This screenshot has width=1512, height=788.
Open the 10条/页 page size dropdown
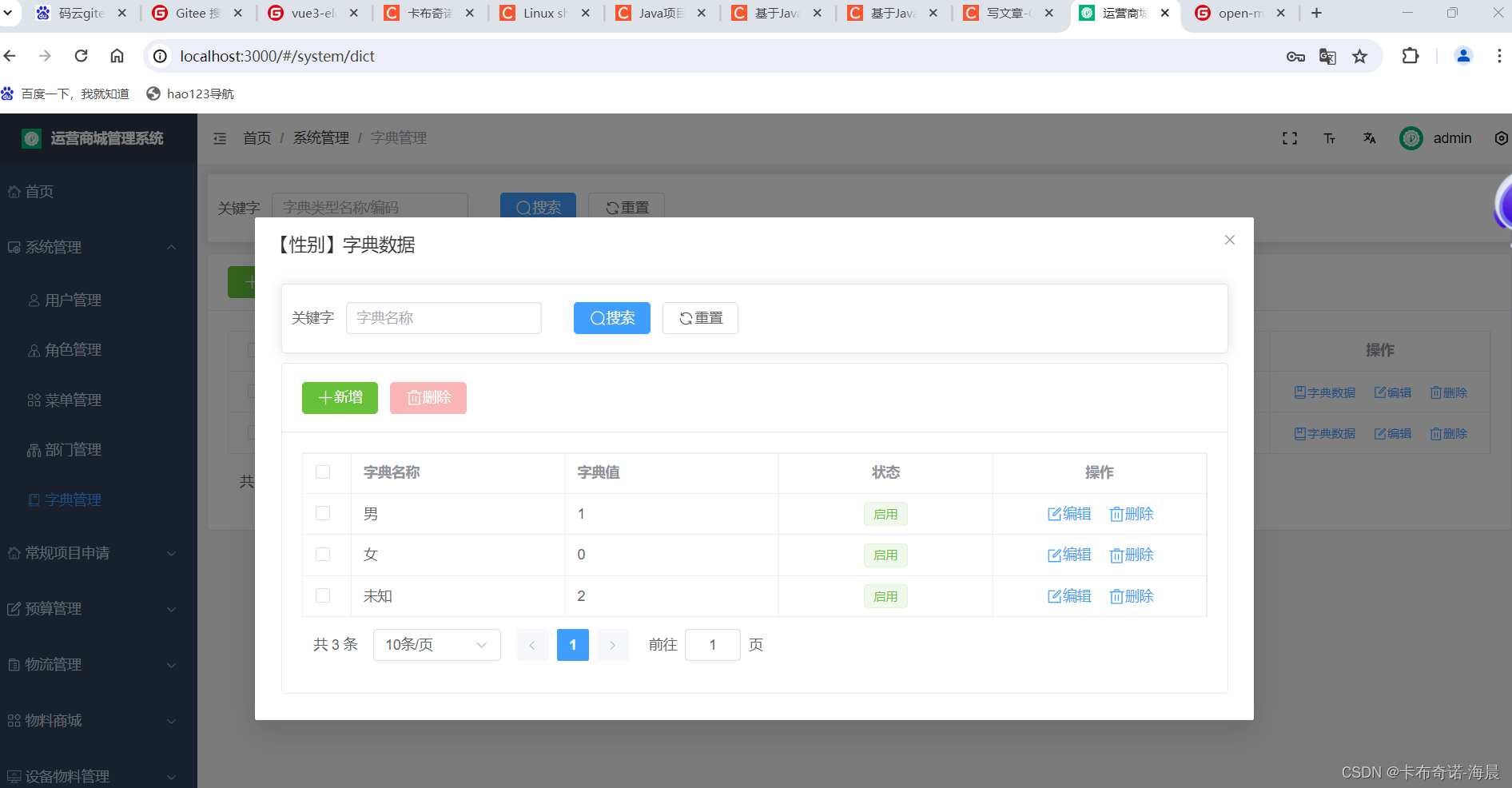tap(436, 644)
